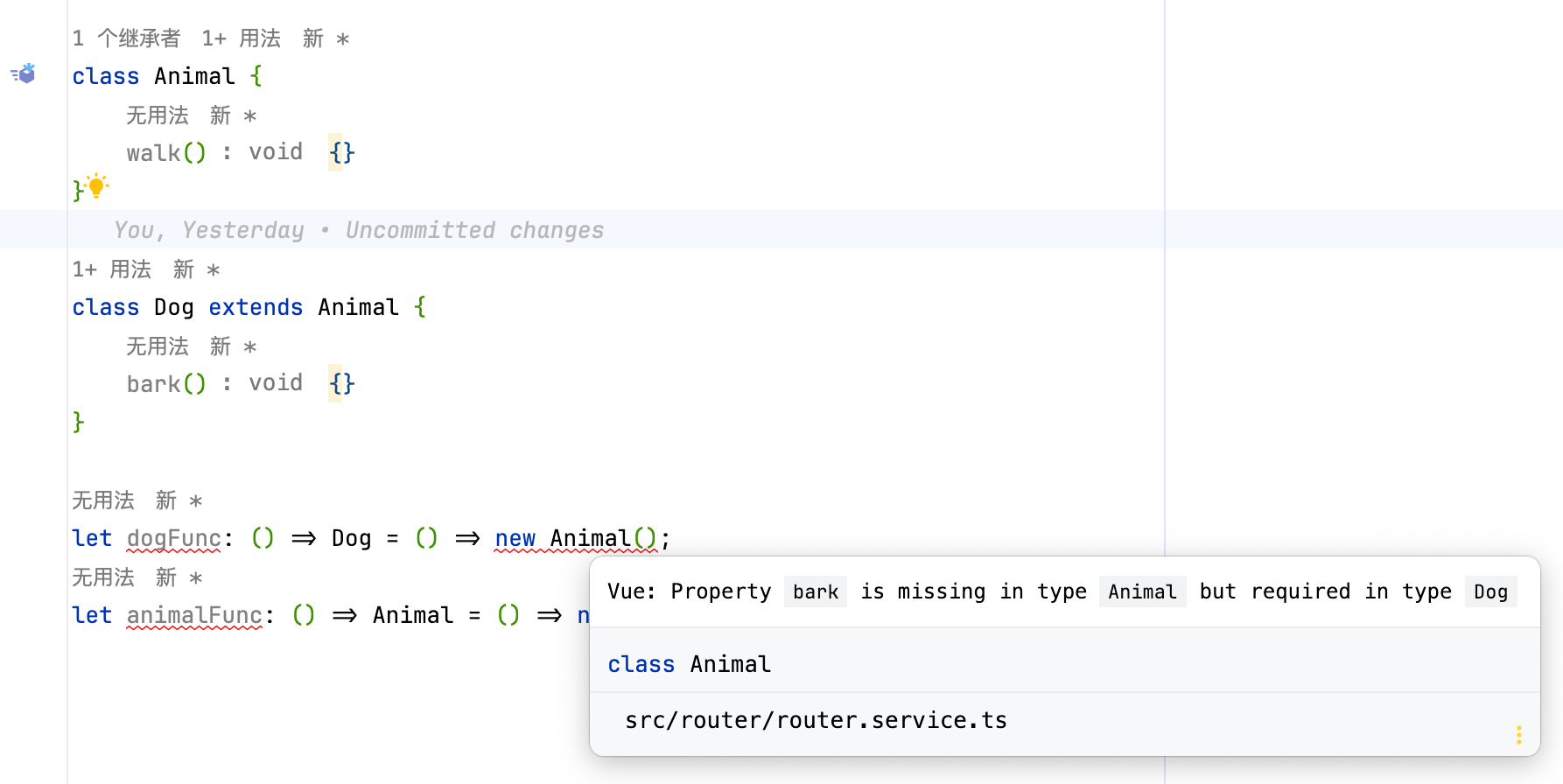Screen dimensions: 1563x784
Task: Click the Animal return type in the animalFunc annotation
Action: [x=413, y=615]
